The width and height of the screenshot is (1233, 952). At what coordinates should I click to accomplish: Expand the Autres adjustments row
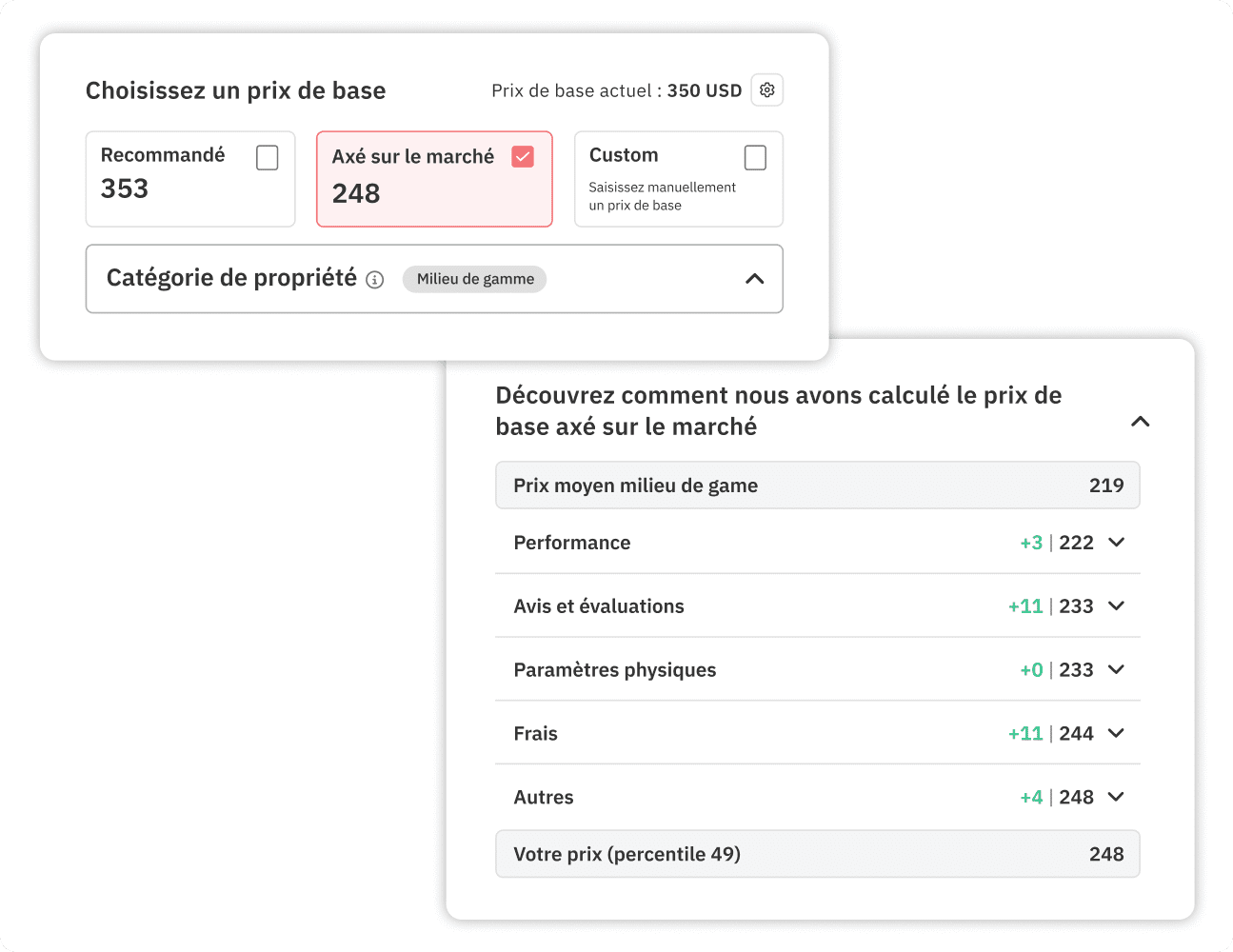tap(1117, 797)
